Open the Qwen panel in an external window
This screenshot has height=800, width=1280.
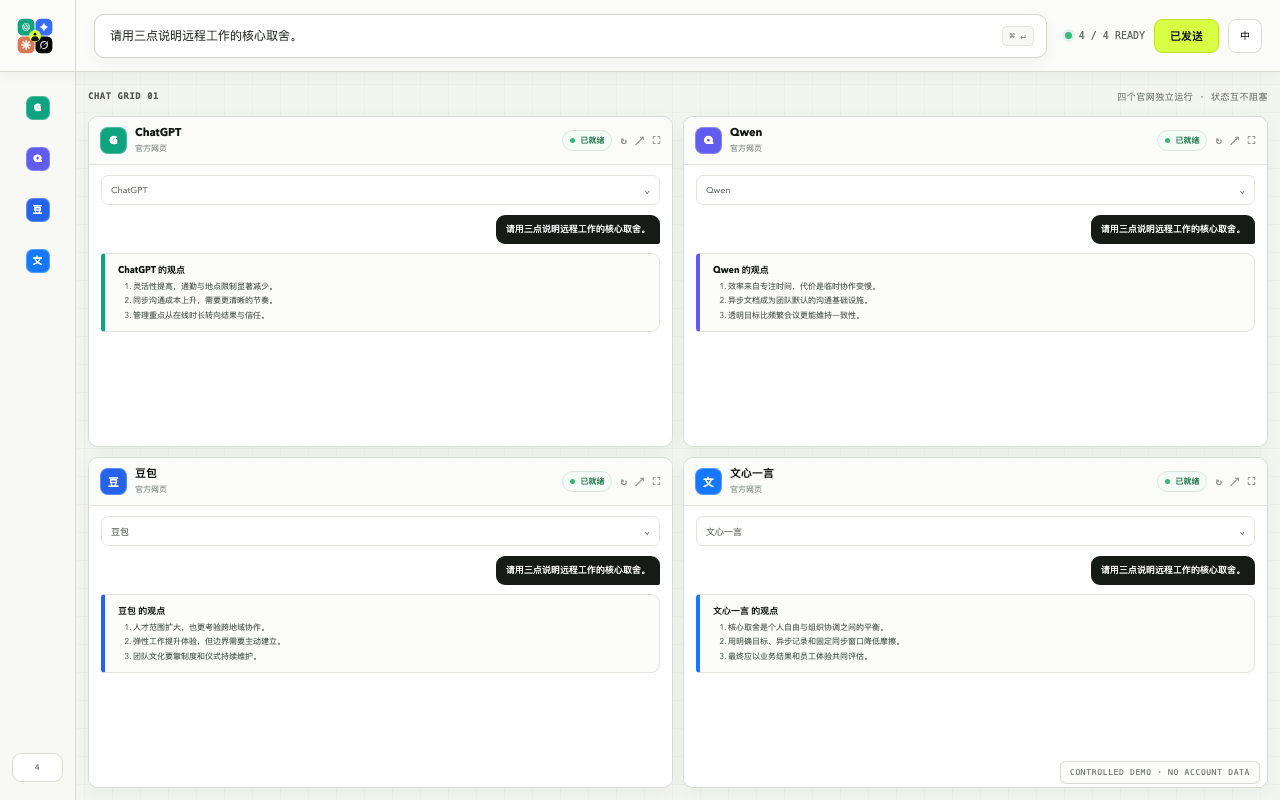point(1235,141)
